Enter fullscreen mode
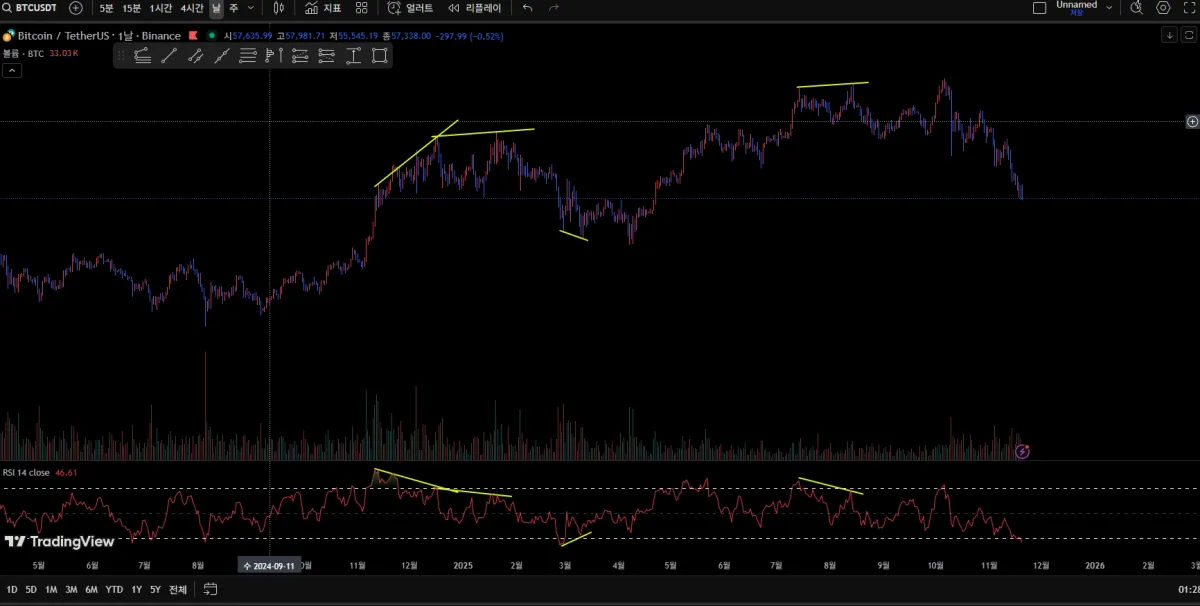 (1190, 8)
